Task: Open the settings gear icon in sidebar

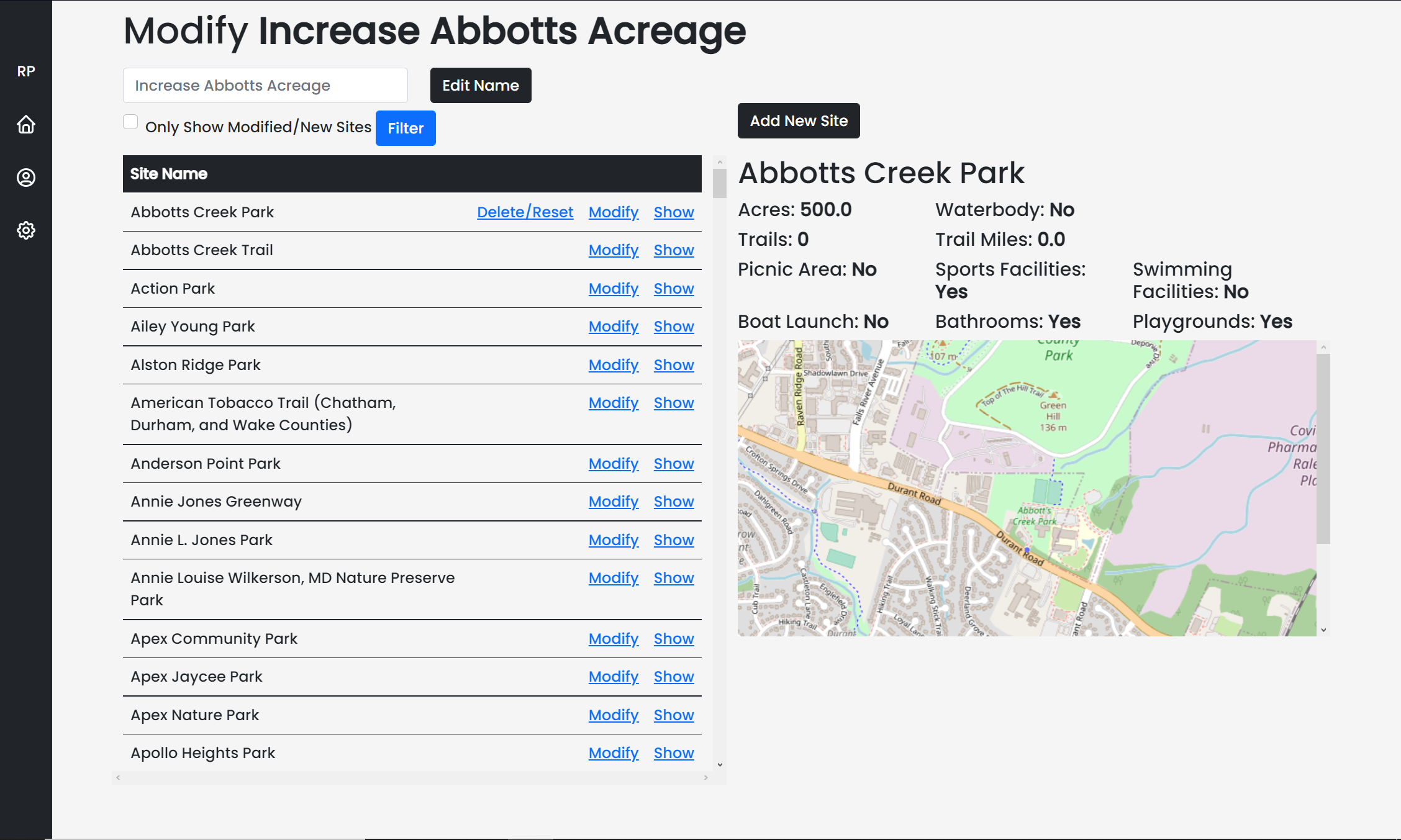Action: pos(25,230)
